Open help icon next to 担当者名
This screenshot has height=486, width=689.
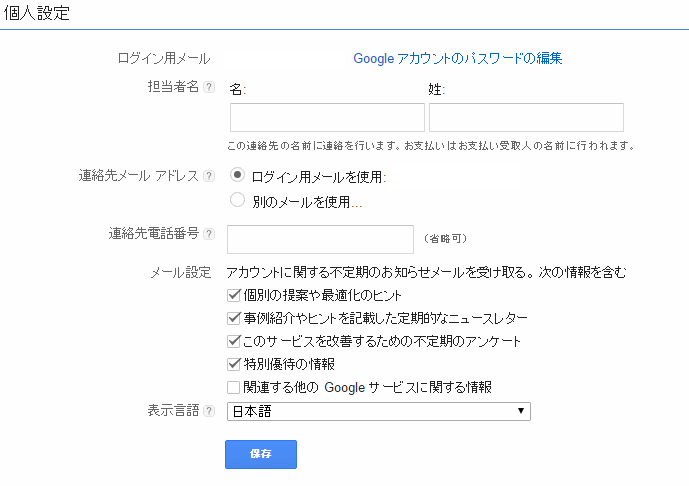209,87
